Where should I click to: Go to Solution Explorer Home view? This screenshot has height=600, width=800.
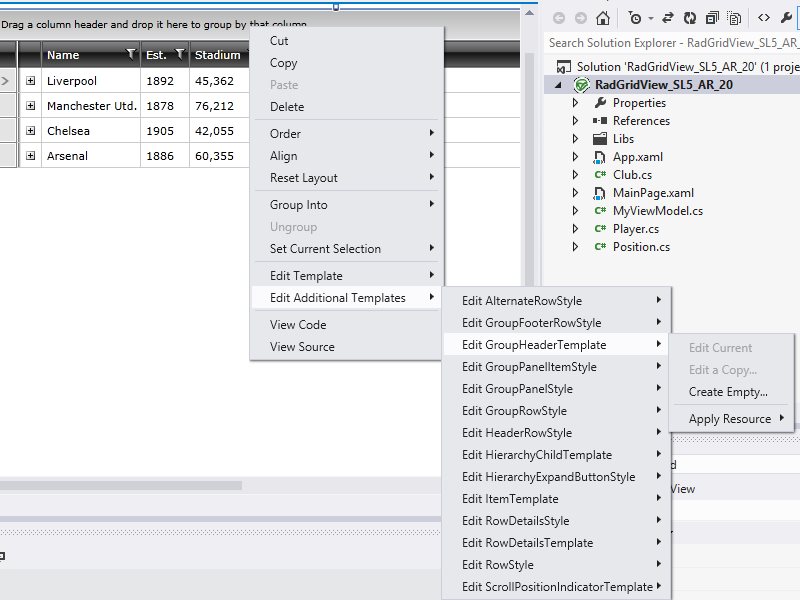coord(603,18)
